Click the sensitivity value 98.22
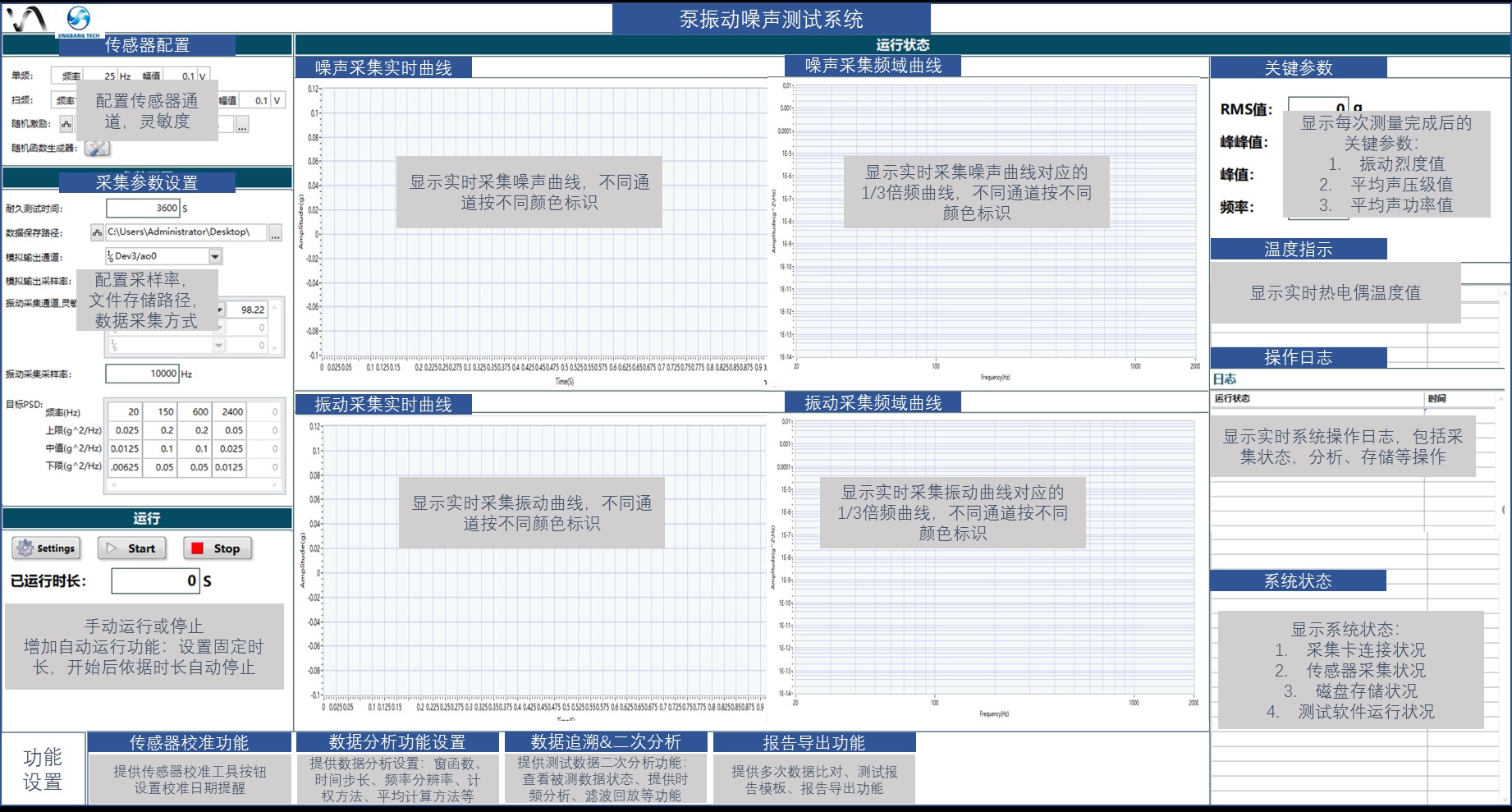Viewport: 1512px width, 812px height. coord(248,310)
